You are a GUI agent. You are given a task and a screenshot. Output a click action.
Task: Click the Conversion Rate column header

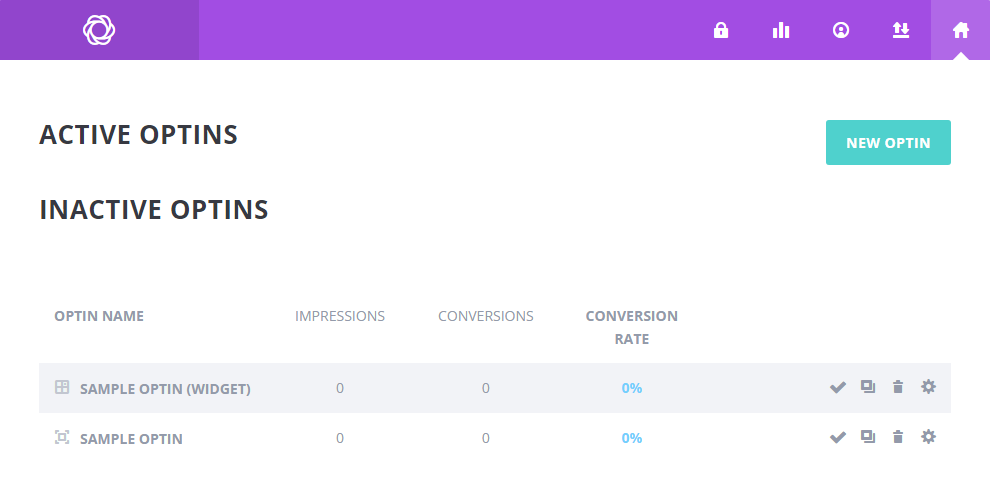(x=631, y=327)
